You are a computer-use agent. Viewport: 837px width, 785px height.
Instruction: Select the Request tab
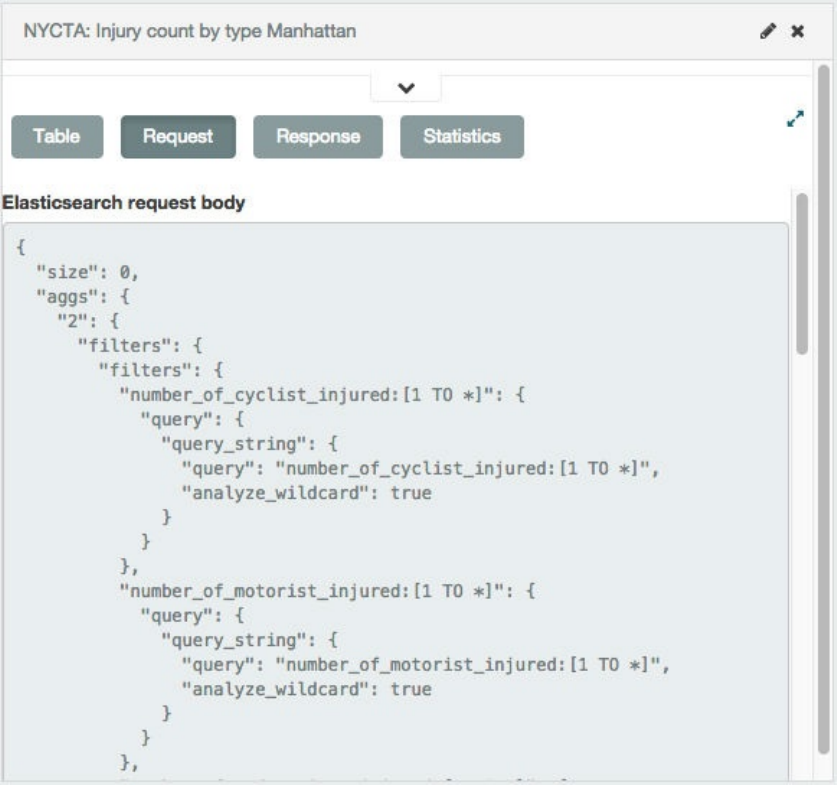click(178, 137)
